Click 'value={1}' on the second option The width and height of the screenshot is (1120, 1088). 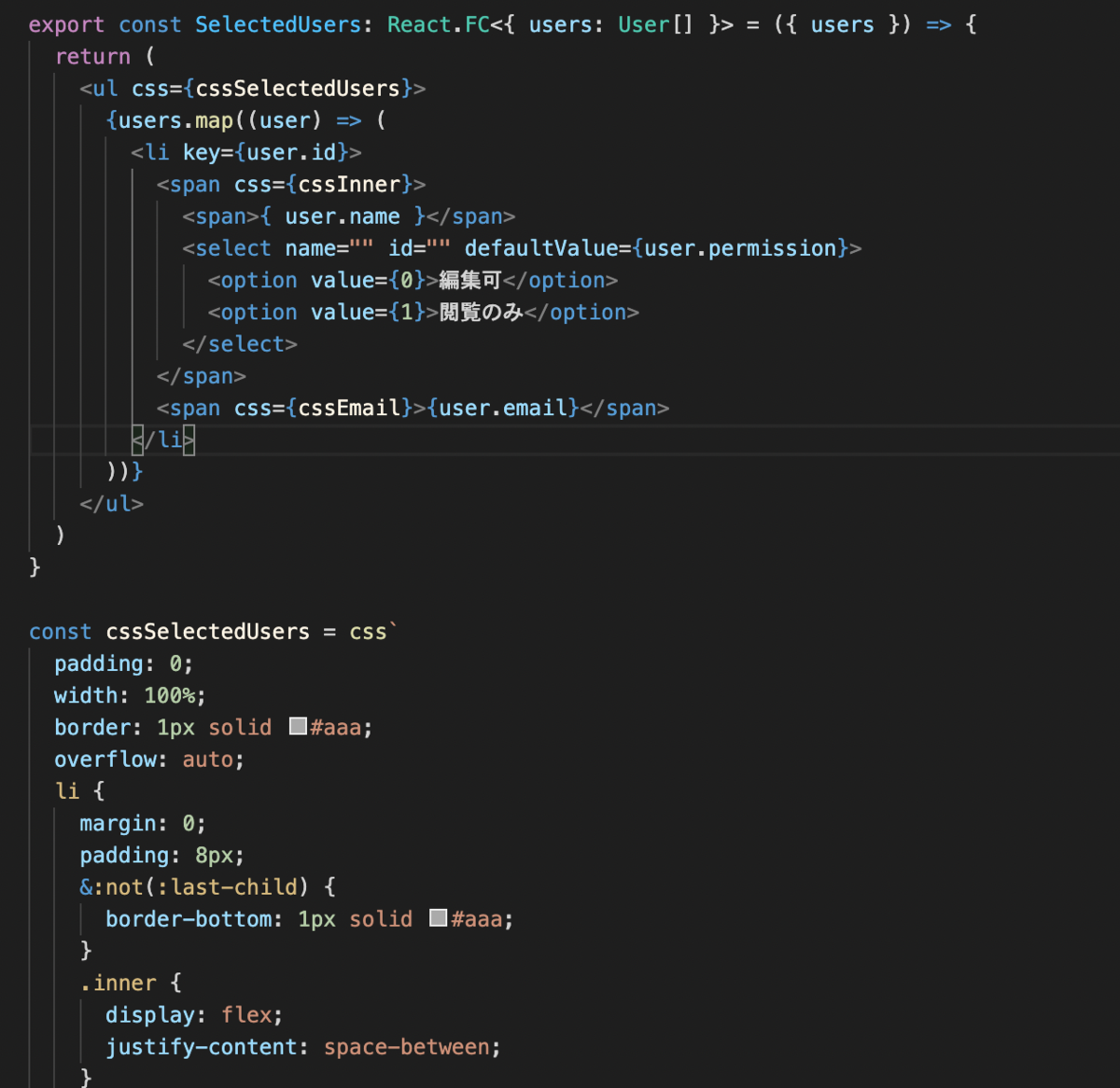(368, 312)
